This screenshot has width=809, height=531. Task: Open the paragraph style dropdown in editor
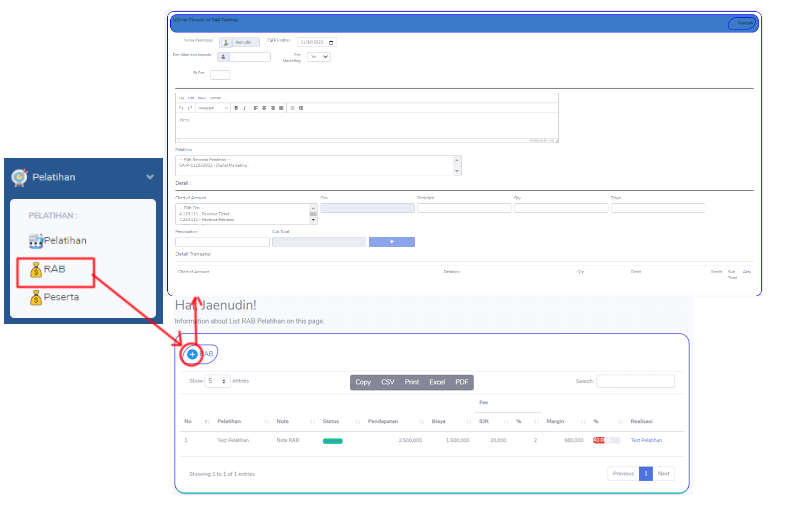point(212,107)
